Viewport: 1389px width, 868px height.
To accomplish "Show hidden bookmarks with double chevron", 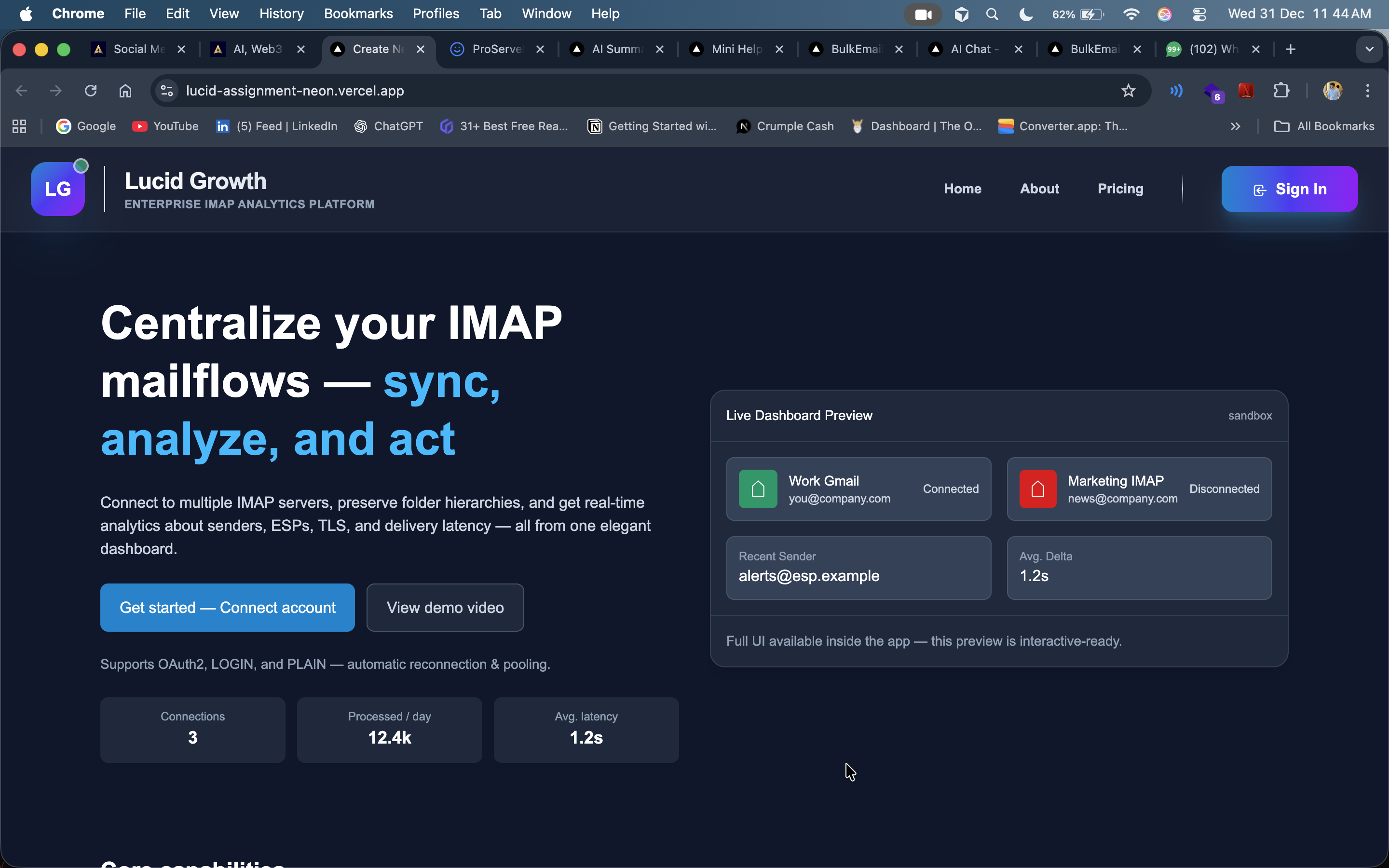I will pyautogui.click(x=1235, y=126).
